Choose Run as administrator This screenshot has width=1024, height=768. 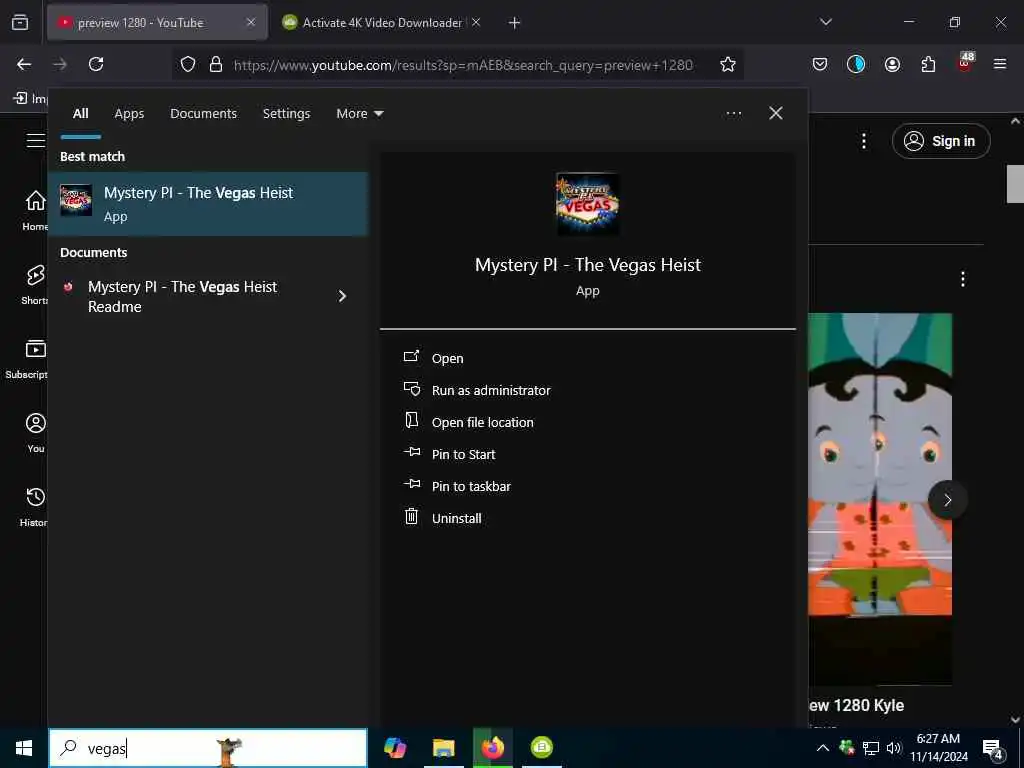[490, 391]
